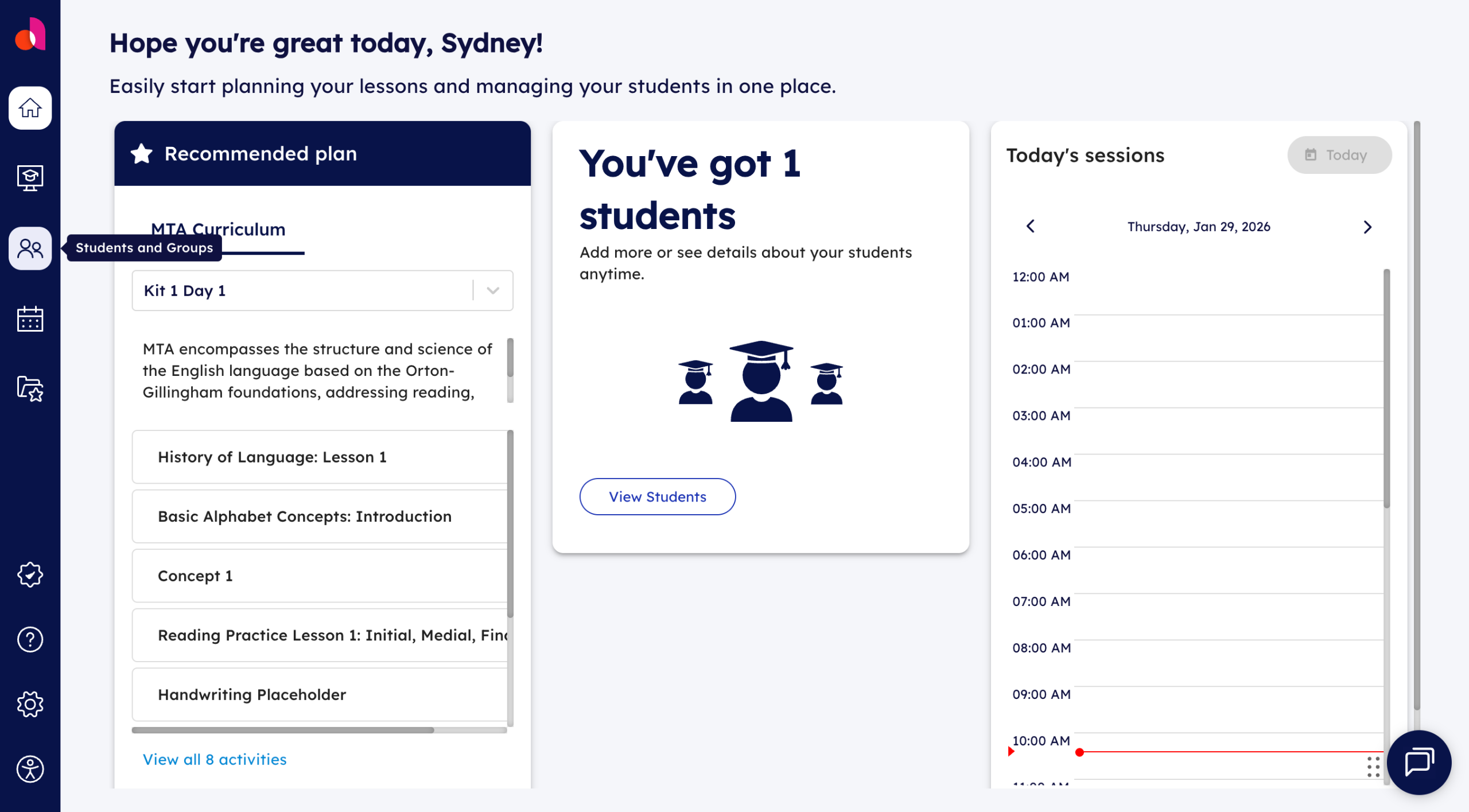
Task: Click the Today button in sessions
Action: (1339, 155)
